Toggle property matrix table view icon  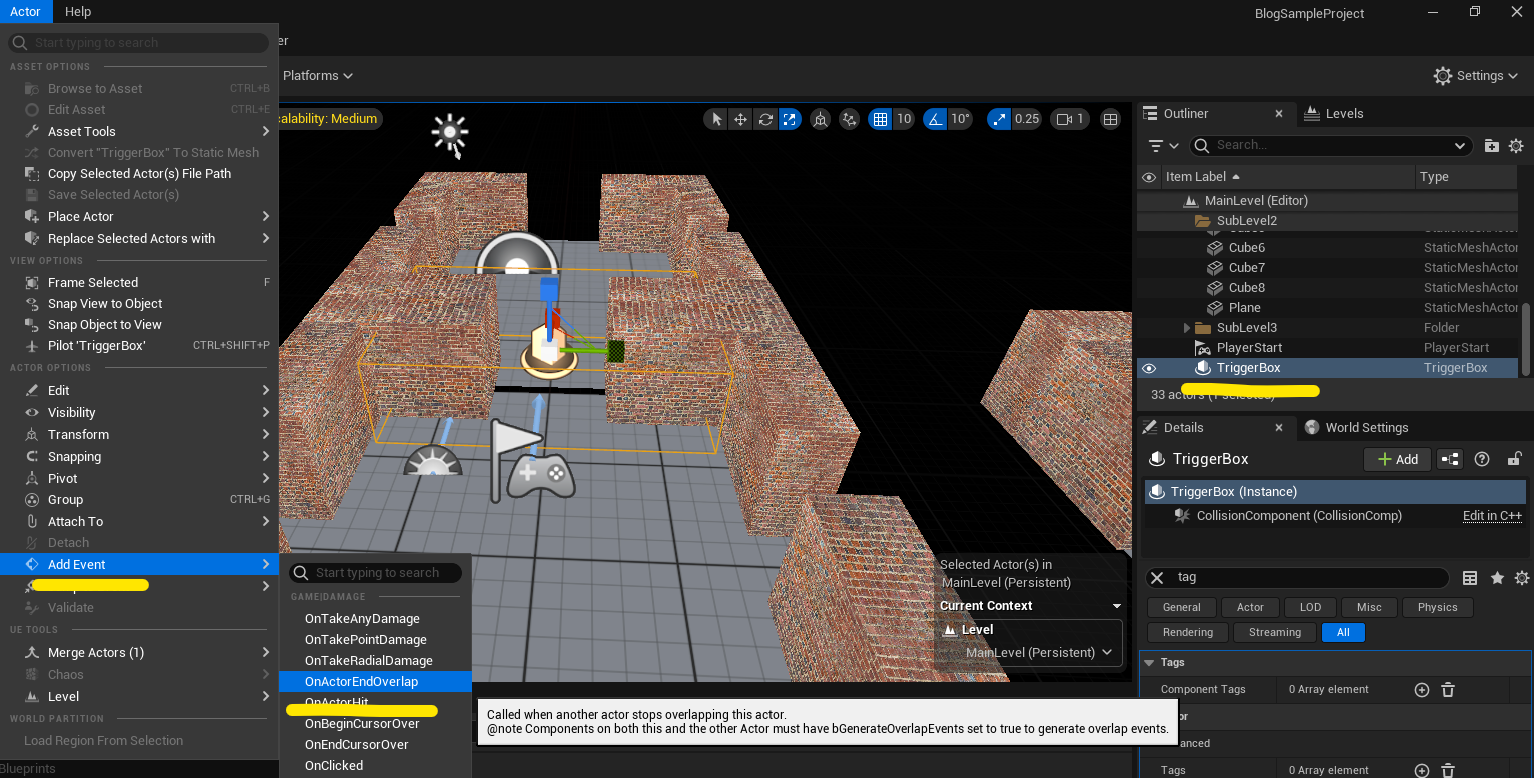[1470, 578]
